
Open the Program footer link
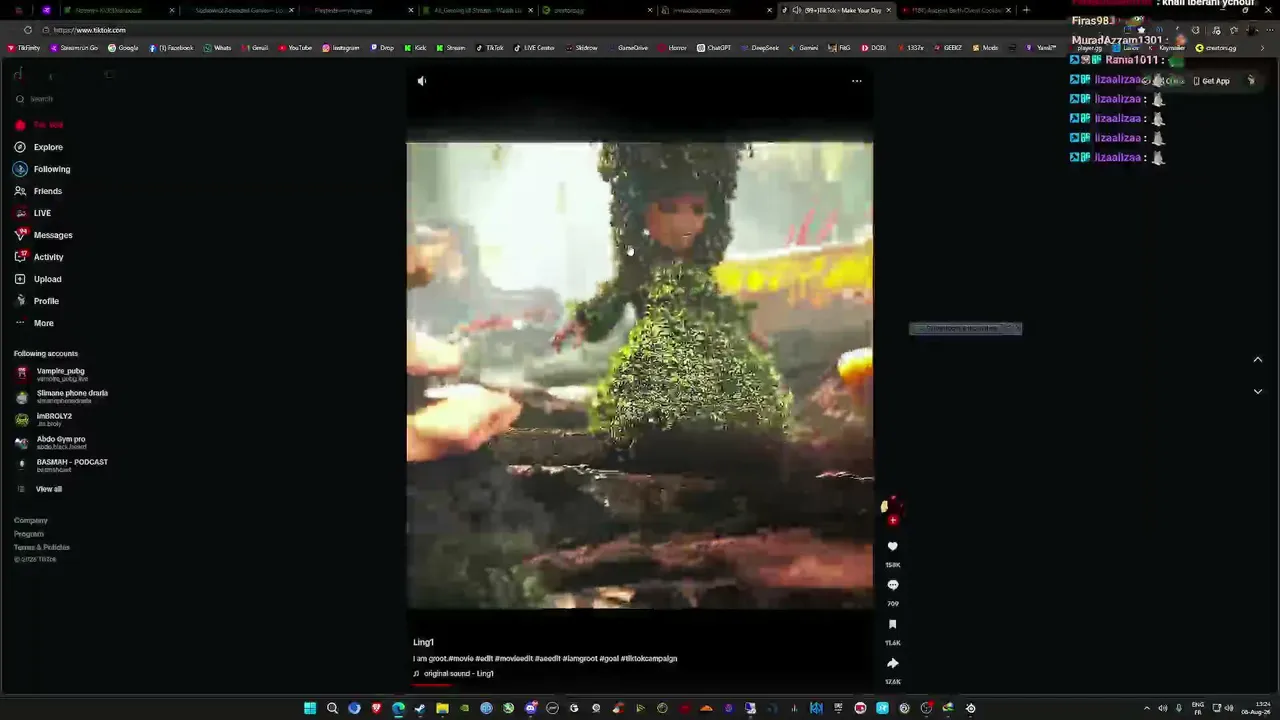[x=29, y=534]
